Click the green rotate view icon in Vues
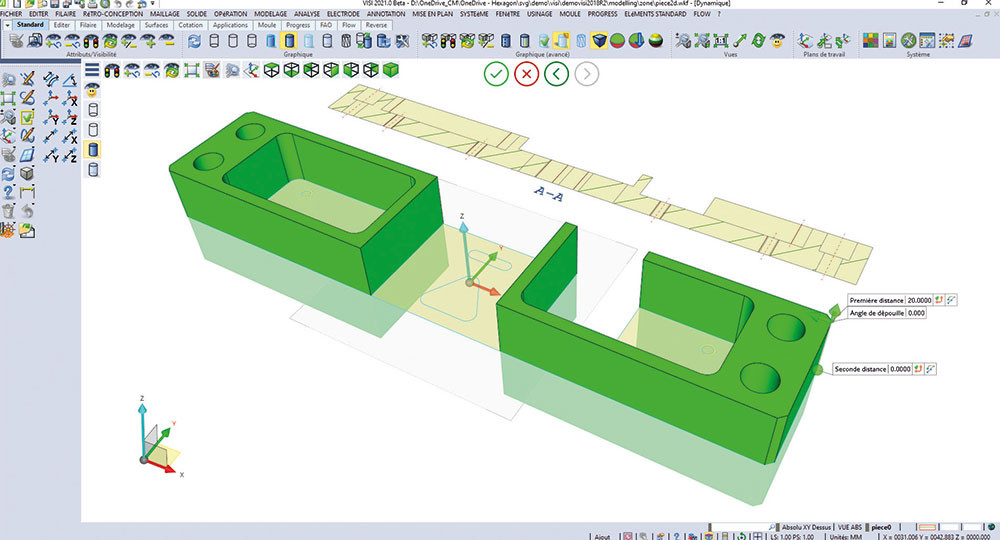1000x540 pixels. [x=758, y=41]
